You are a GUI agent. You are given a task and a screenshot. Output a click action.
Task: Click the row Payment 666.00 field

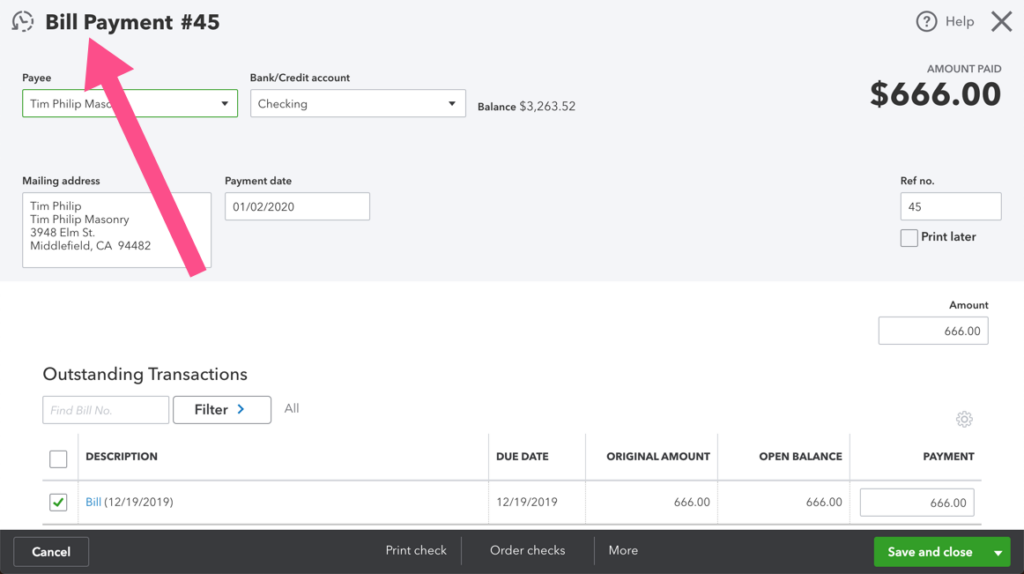pos(917,503)
